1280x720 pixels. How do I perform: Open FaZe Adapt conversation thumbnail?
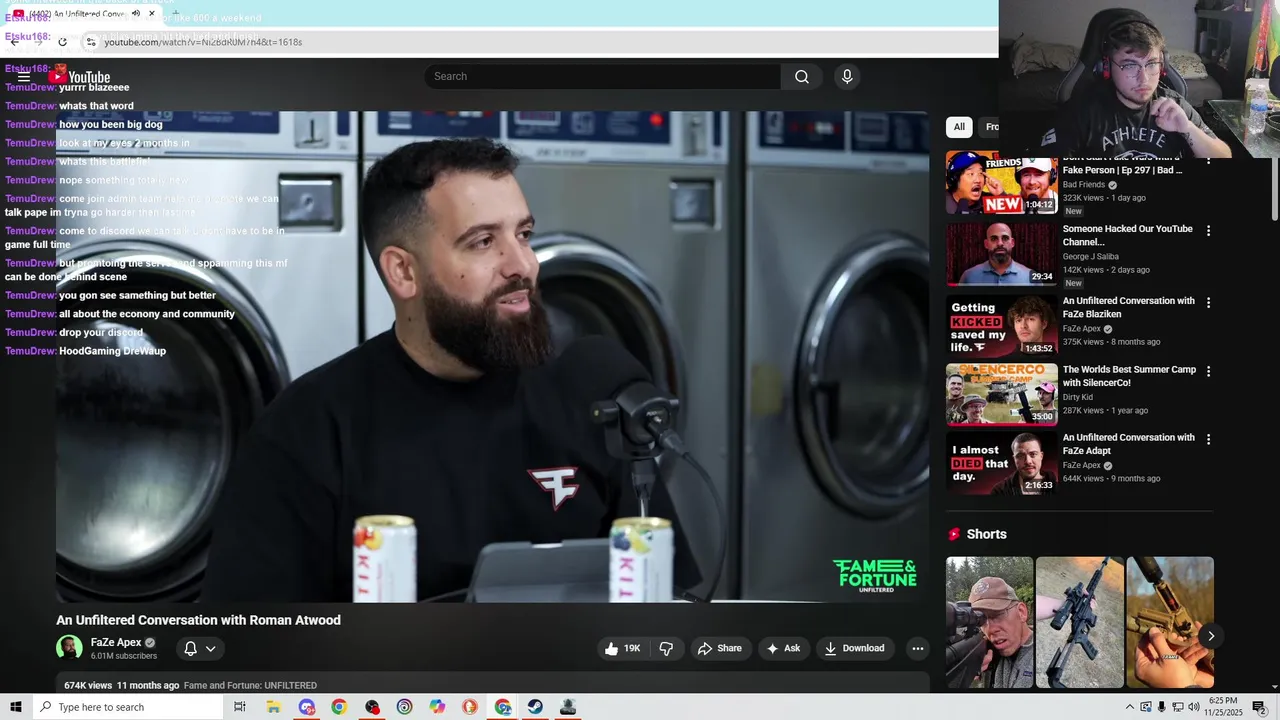(x=1002, y=462)
